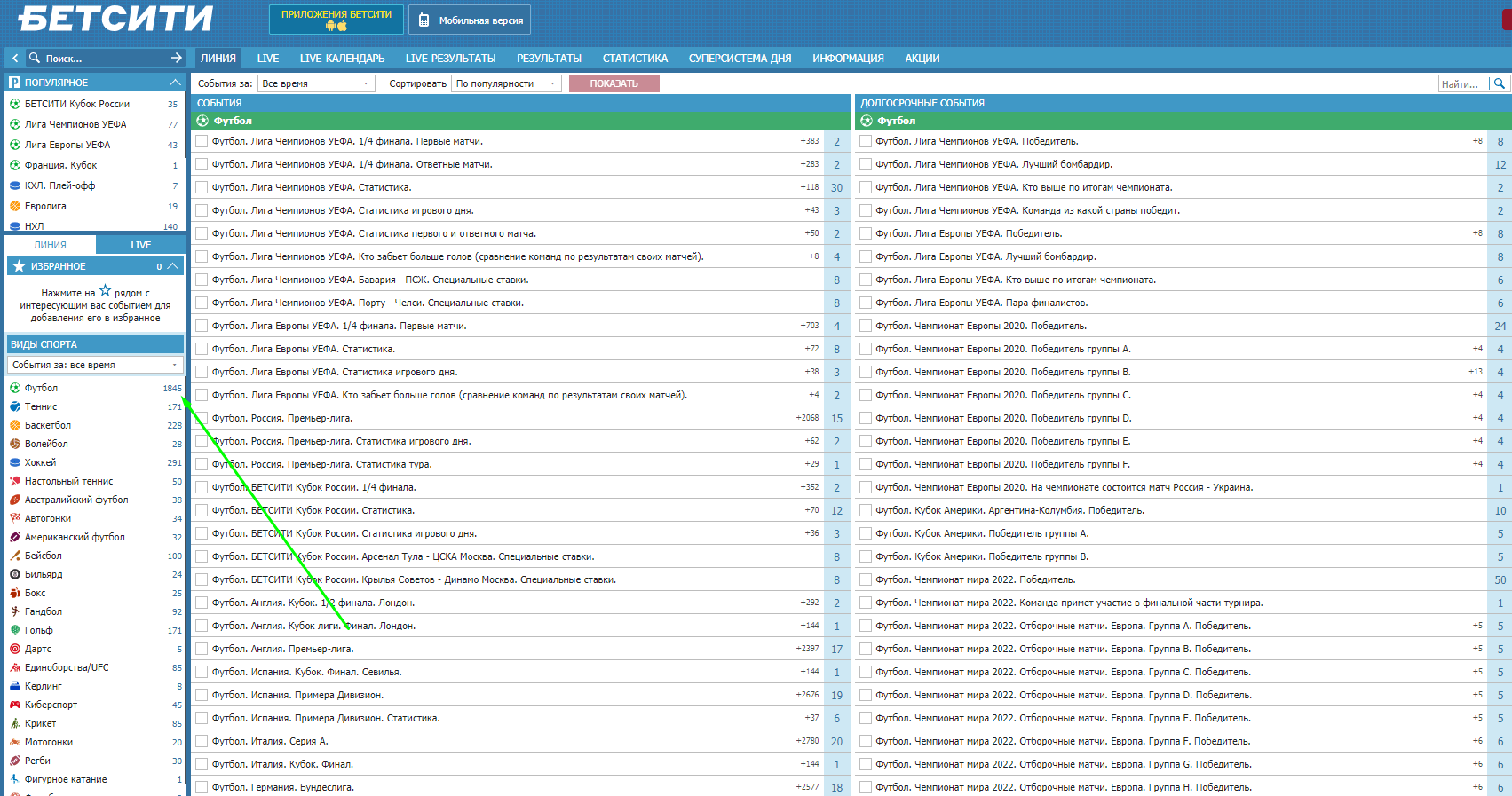Open Лига Чемпионов УЕФА in popular list
The width and height of the screenshot is (1512, 796).
pyautogui.click(x=75, y=124)
